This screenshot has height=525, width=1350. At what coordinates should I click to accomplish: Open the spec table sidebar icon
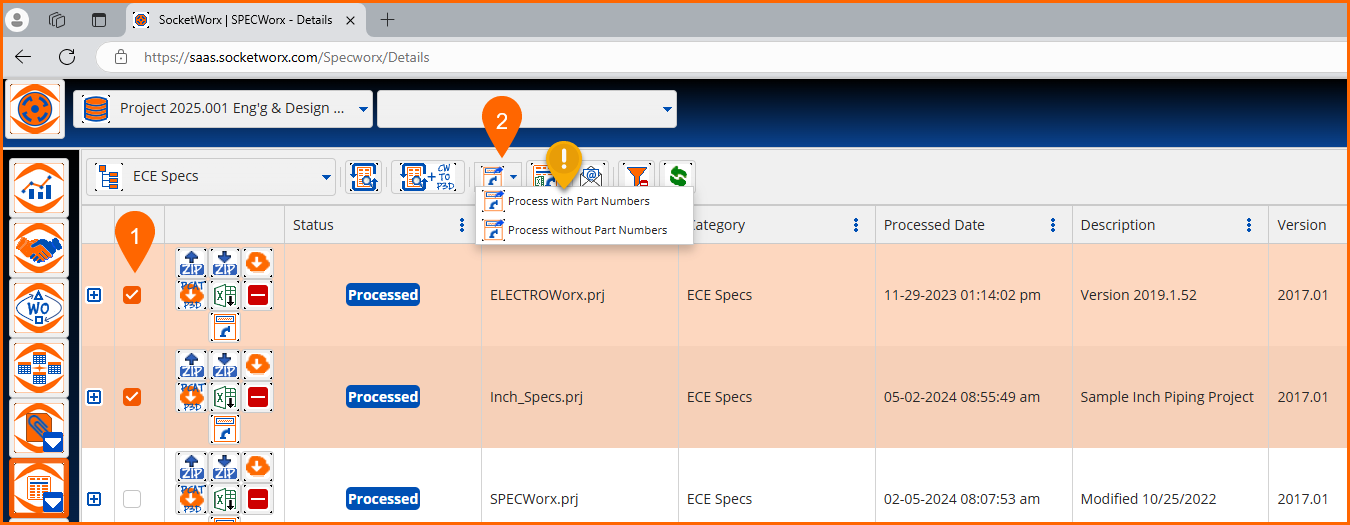tap(39, 488)
